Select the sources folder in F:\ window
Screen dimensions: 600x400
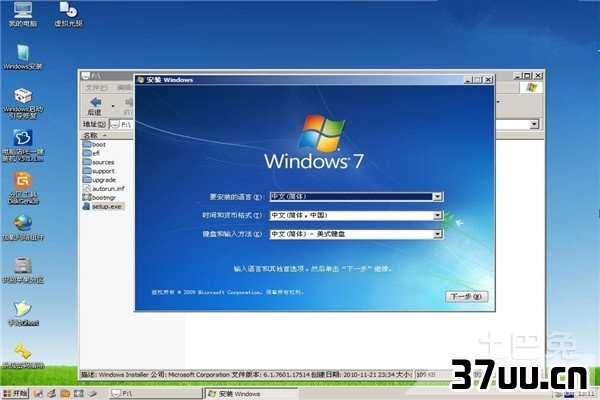coord(98,162)
